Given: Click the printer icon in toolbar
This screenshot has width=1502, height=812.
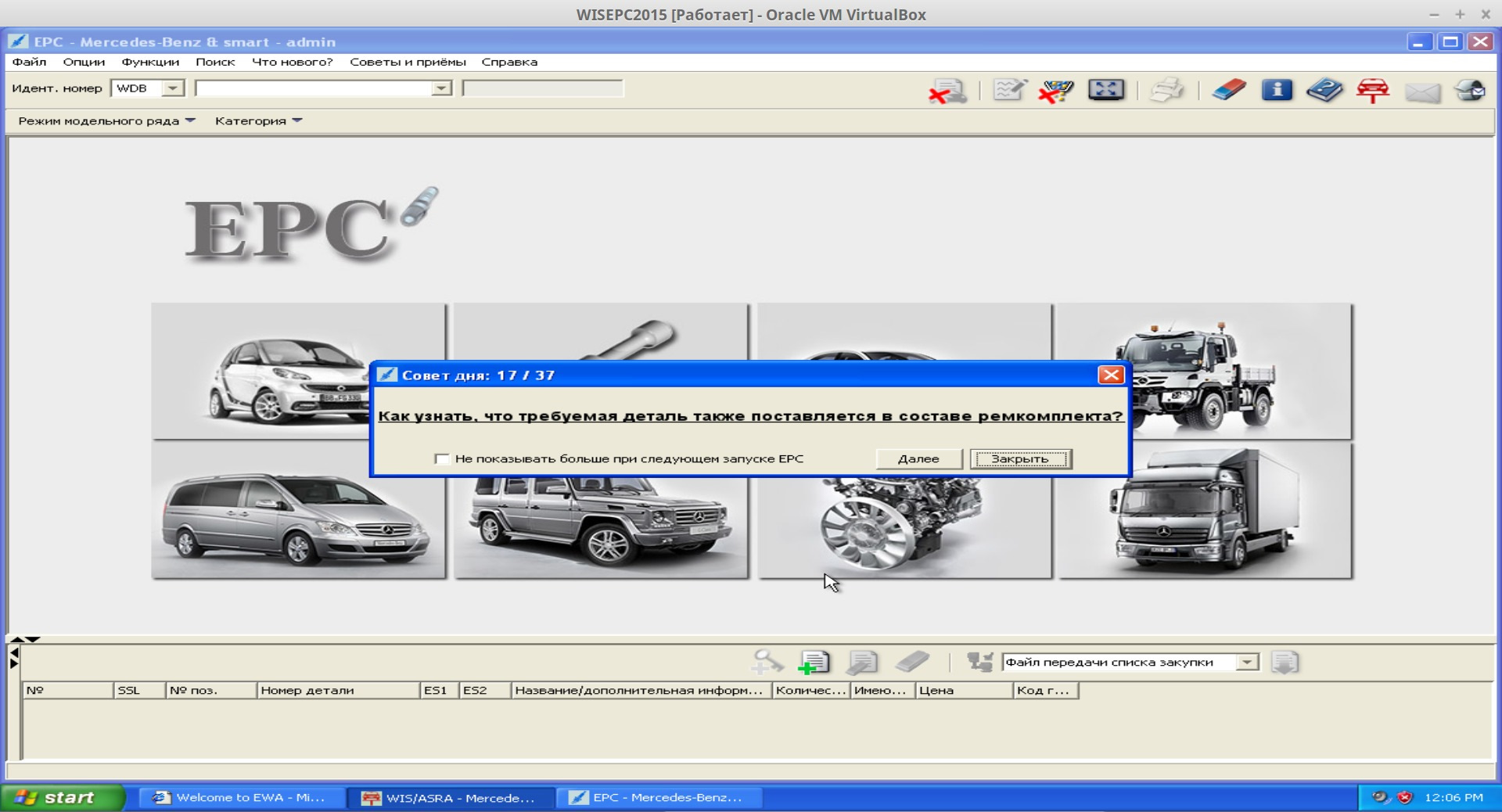Looking at the screenshot, I should click(1167, 90).
